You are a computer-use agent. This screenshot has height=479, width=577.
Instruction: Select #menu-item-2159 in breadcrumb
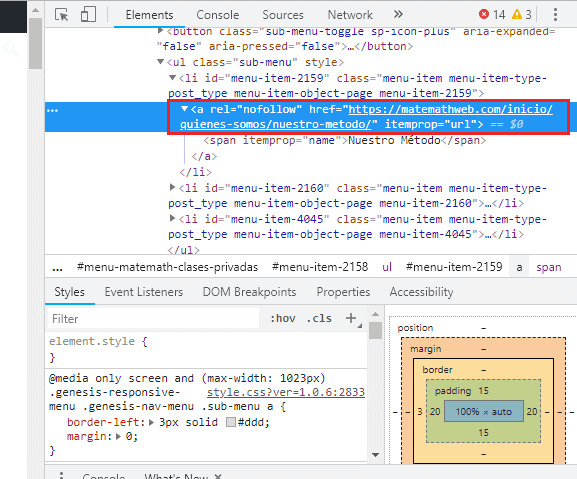pyautogui.click(x=454, y=267)
